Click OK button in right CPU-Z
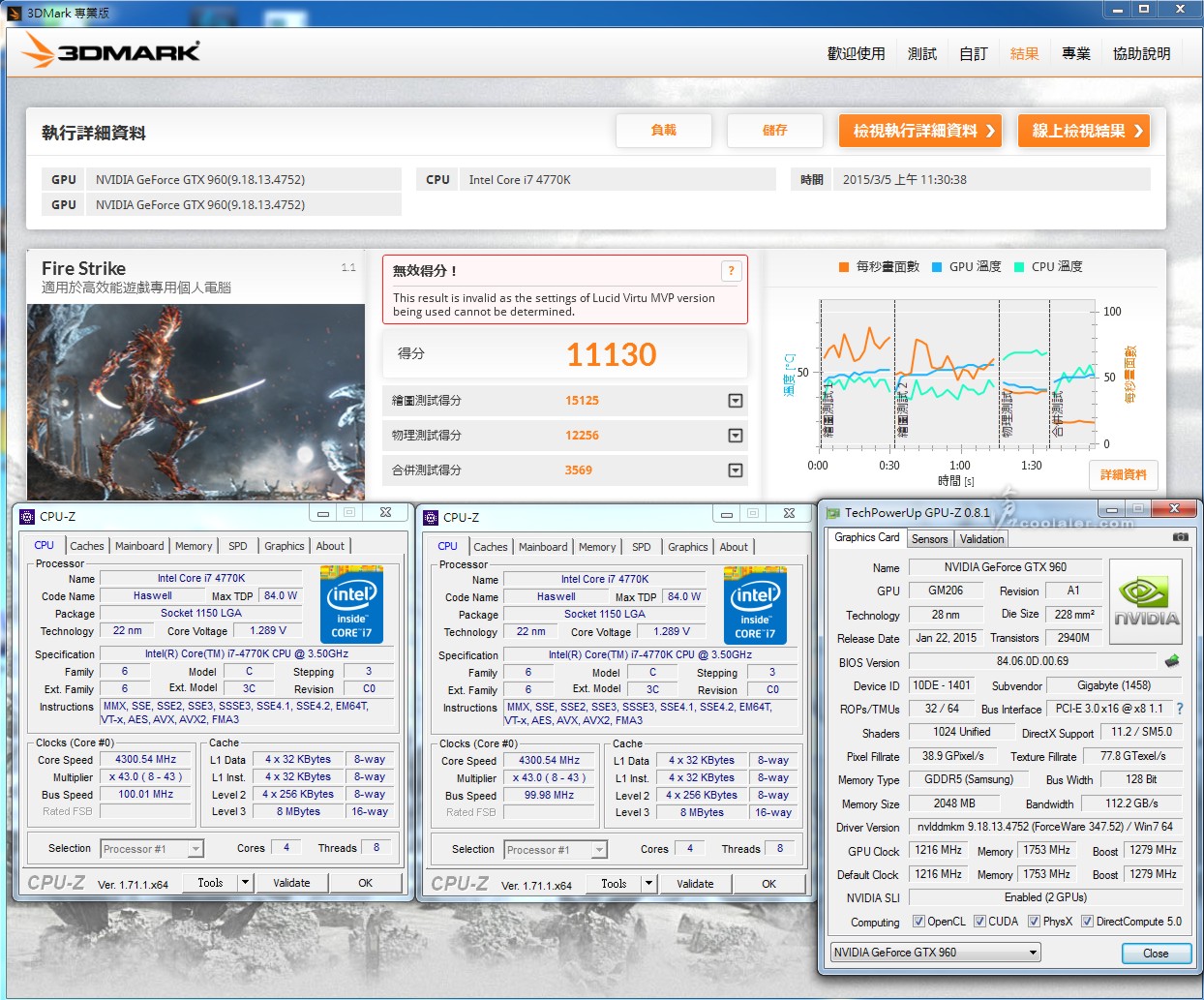Screen dimensions: 1204x1000 [x=768, y=884]
